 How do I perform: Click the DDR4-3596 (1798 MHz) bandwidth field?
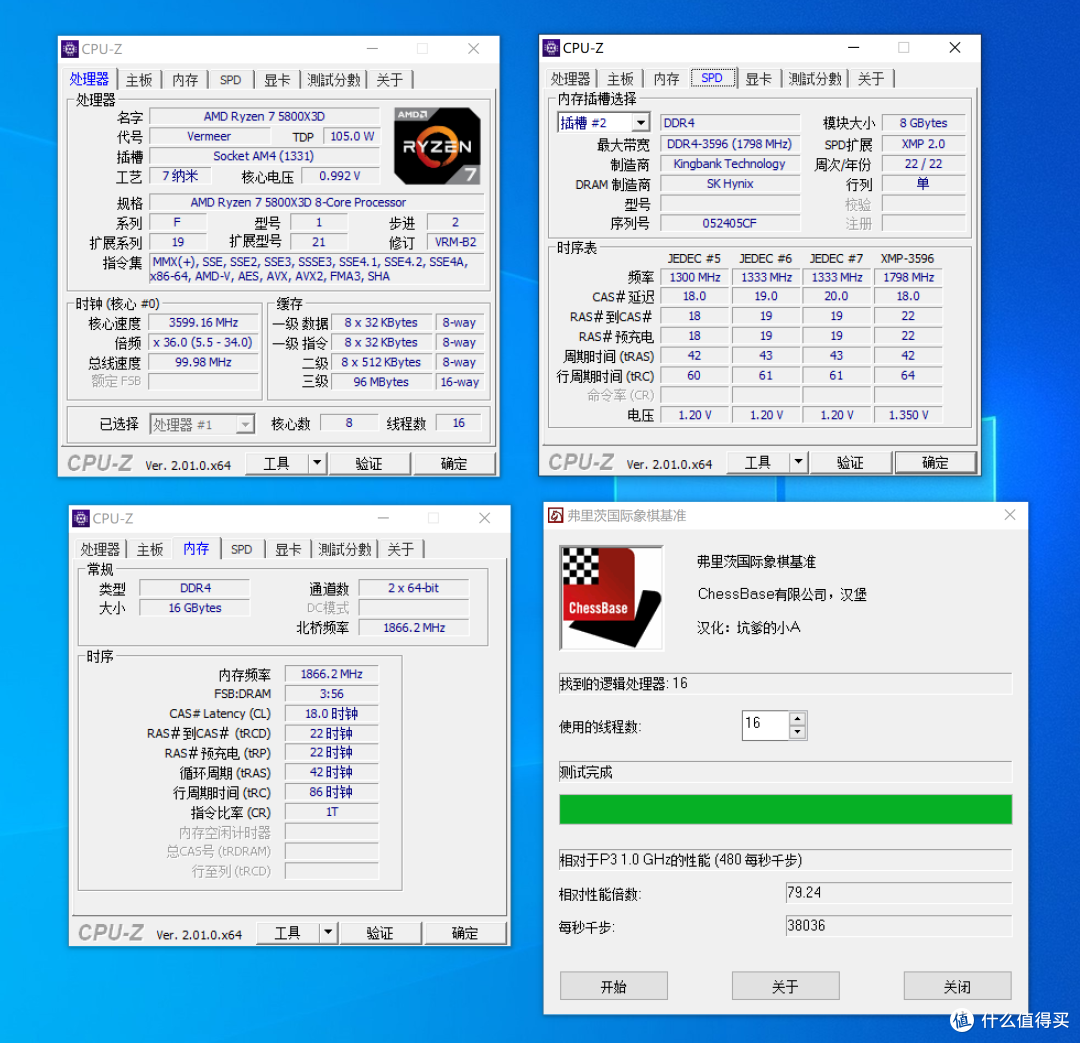730,144
